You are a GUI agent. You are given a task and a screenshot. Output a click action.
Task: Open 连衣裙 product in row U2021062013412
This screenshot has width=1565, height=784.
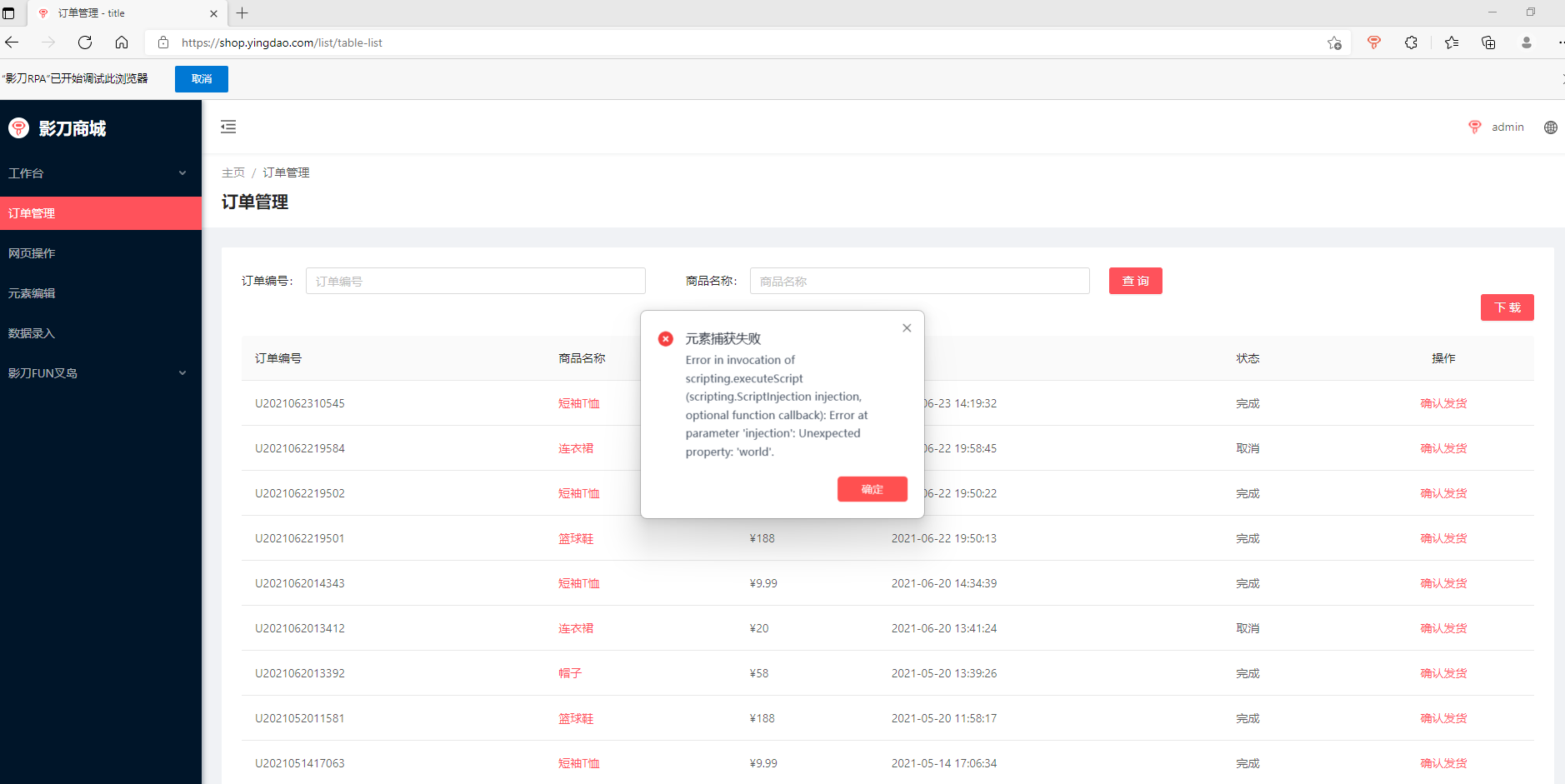point(576,628)
